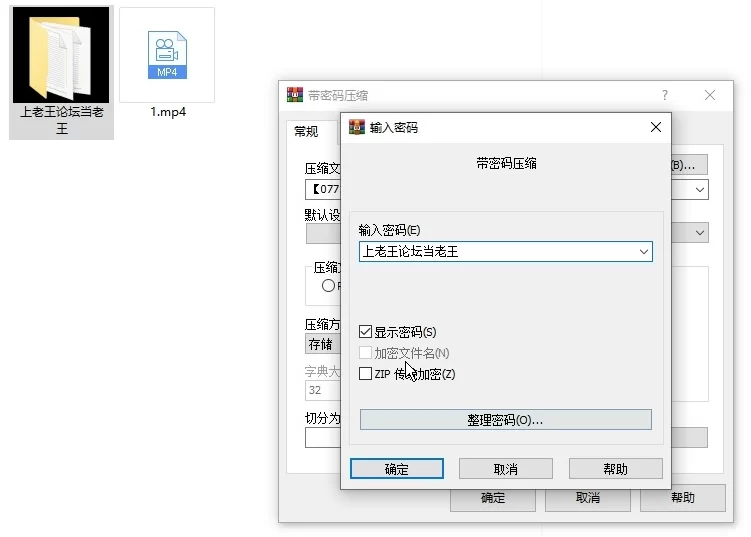The width and height of the screenshot is (751, 537).
Task: Open the archive name dropdown arrow below the (B)... button
Action: 700,189
